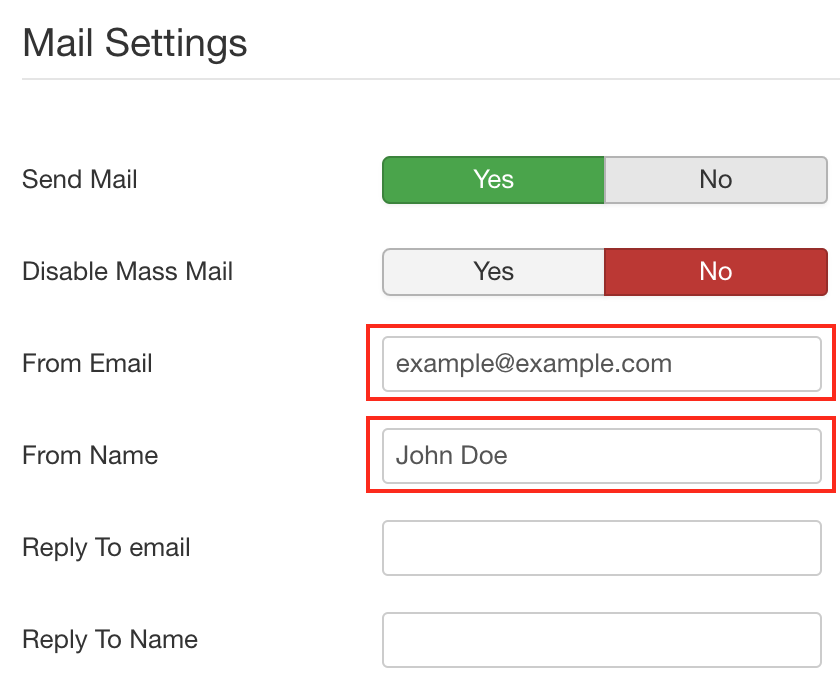Select the Reply To email text box
Screen dimensions: 840x686
pos(601,548)
